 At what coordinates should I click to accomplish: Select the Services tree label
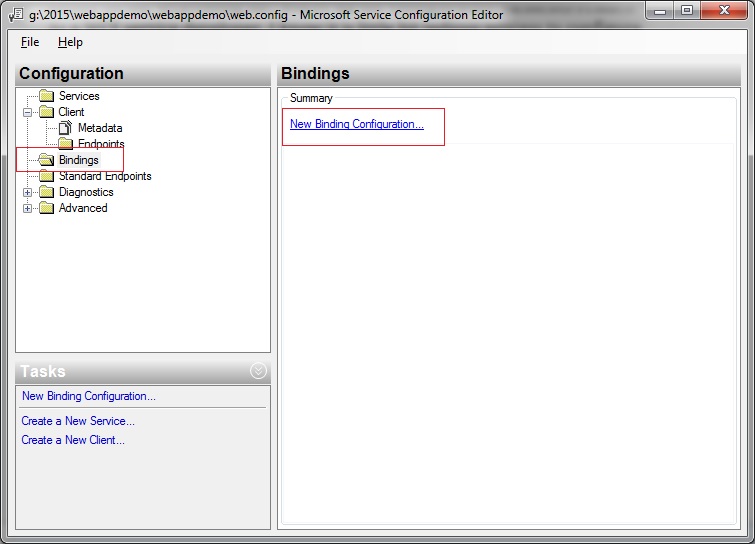coord(79,96)
